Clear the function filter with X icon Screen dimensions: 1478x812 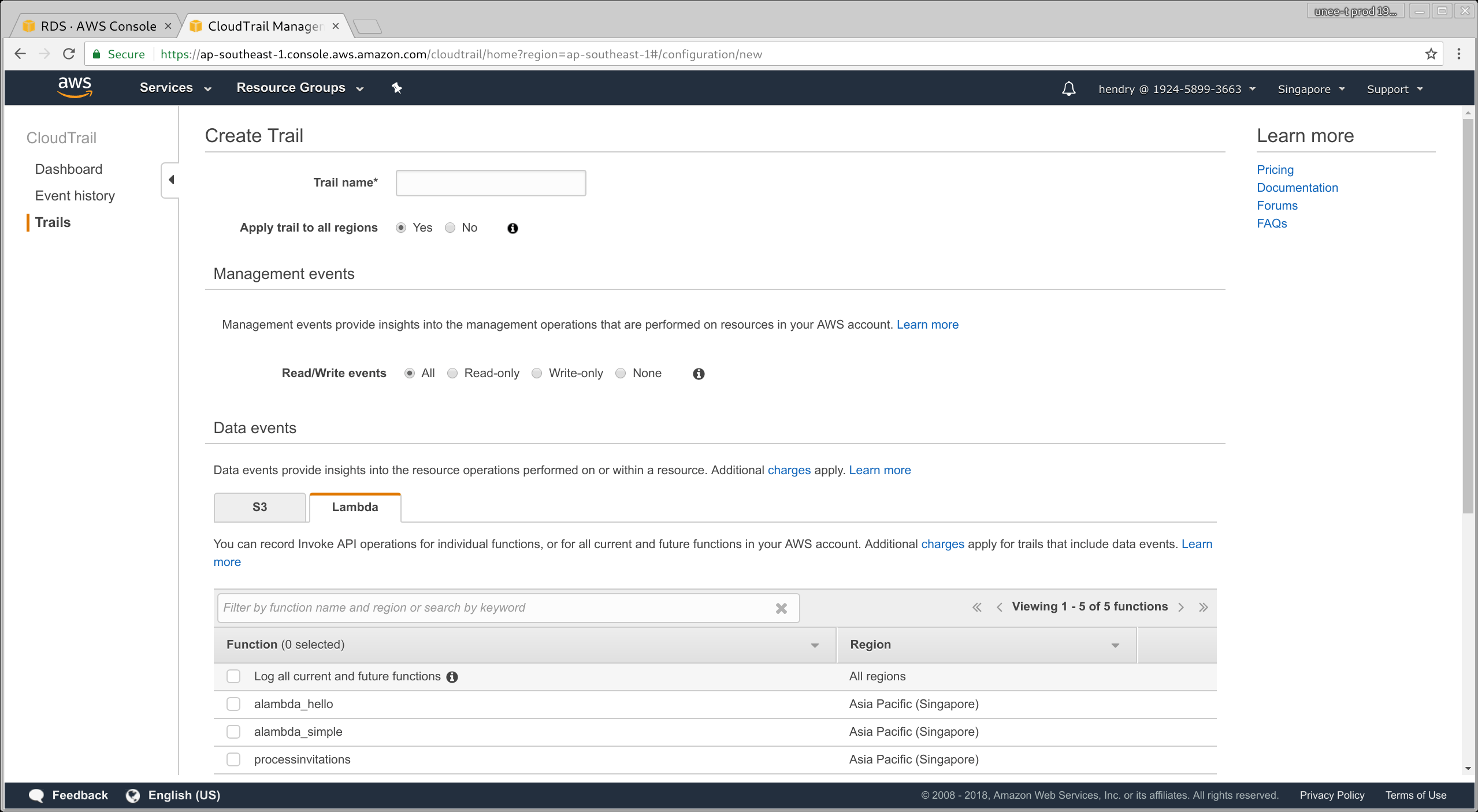[781, 608]
